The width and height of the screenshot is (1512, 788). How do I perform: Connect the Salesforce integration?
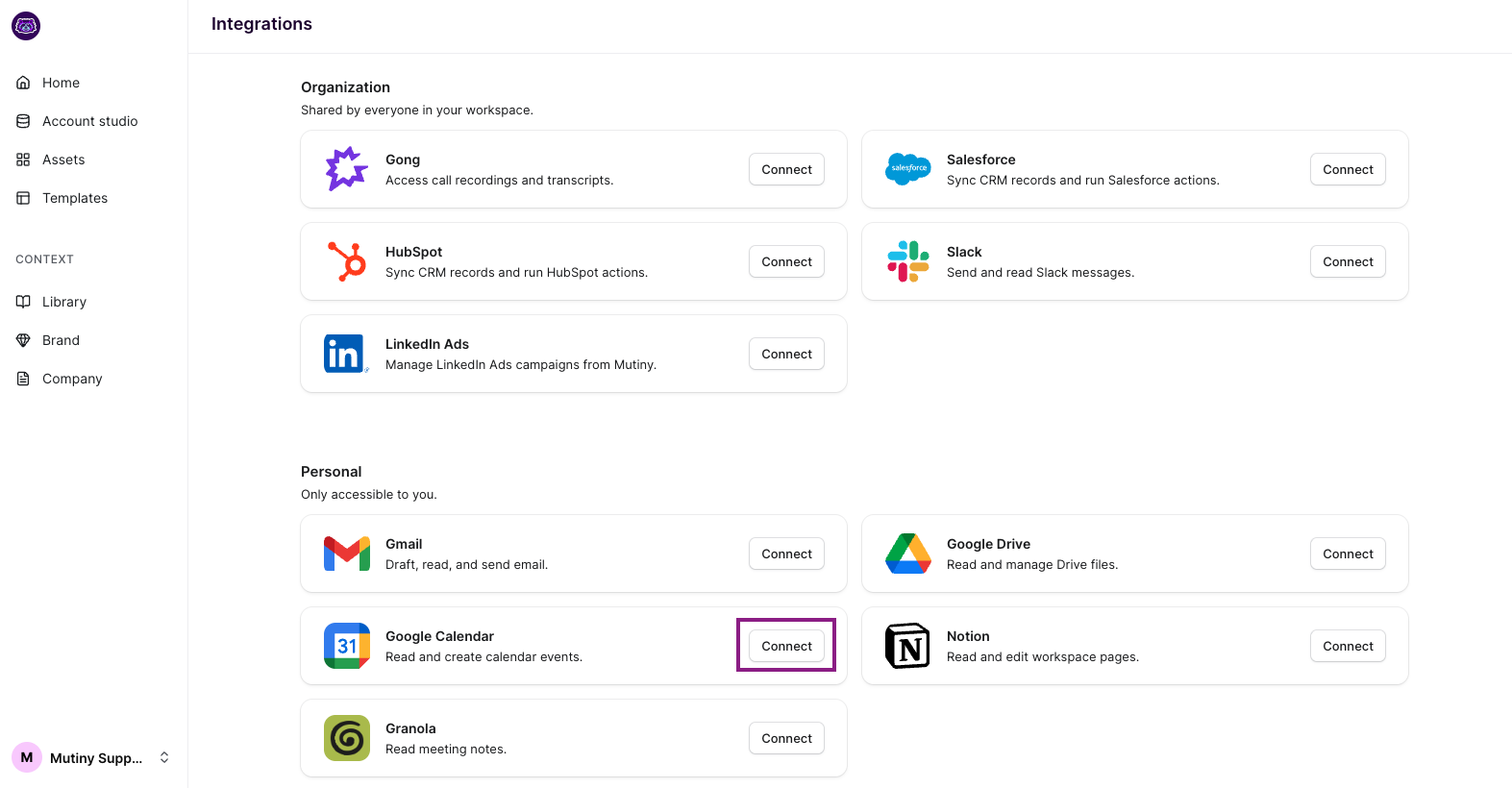(1348, 169)
